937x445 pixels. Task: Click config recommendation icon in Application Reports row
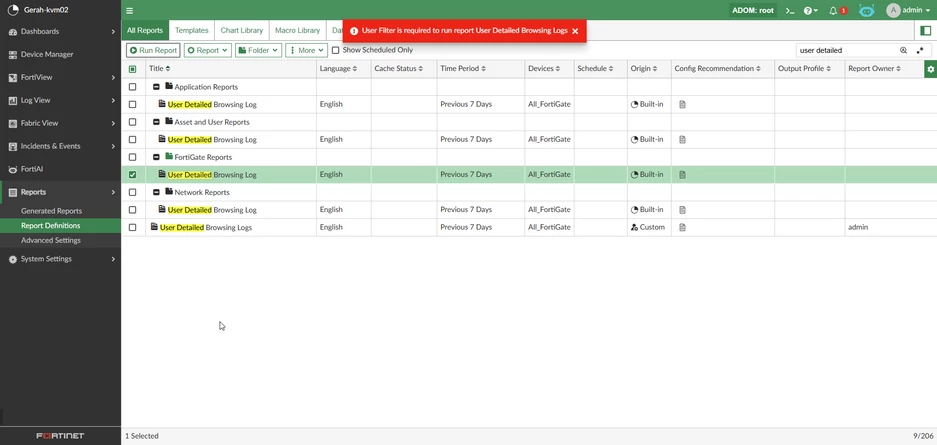tap(682, 105)
